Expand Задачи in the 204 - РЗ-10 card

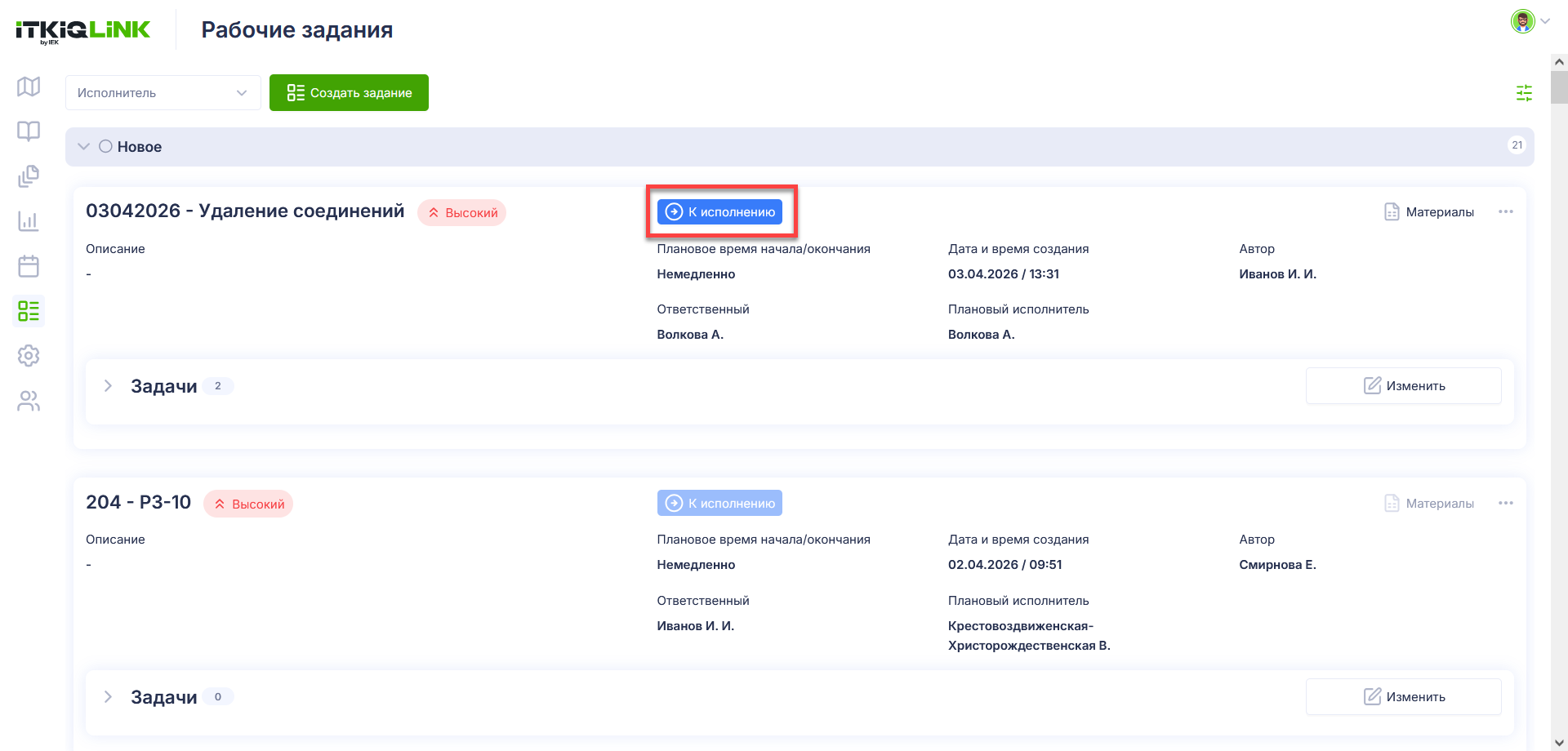point(108,696)
